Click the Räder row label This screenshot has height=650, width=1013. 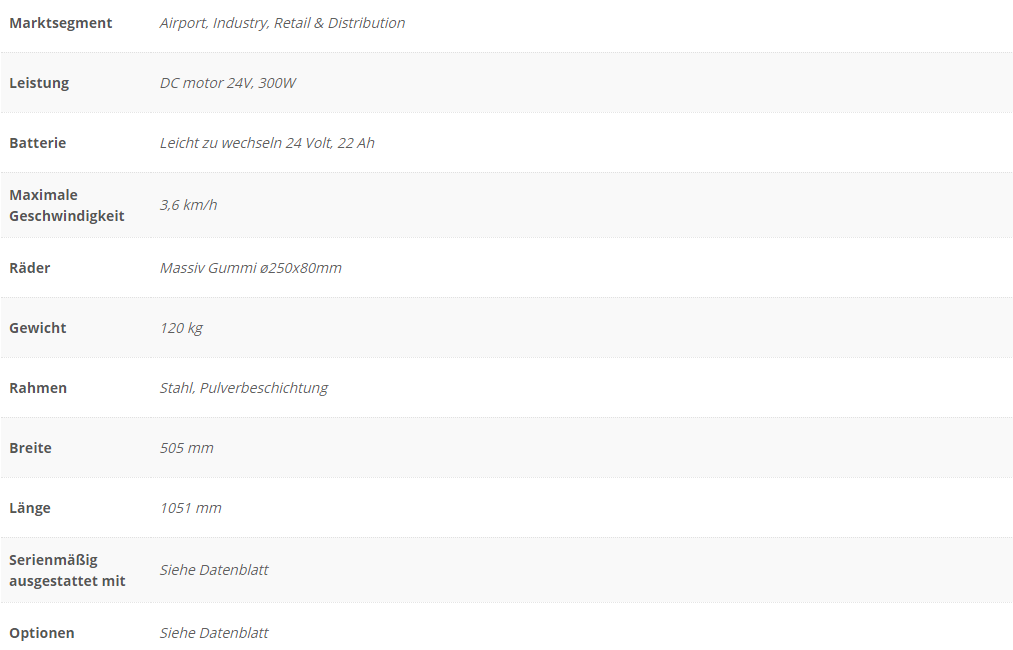tap(30, 267)
